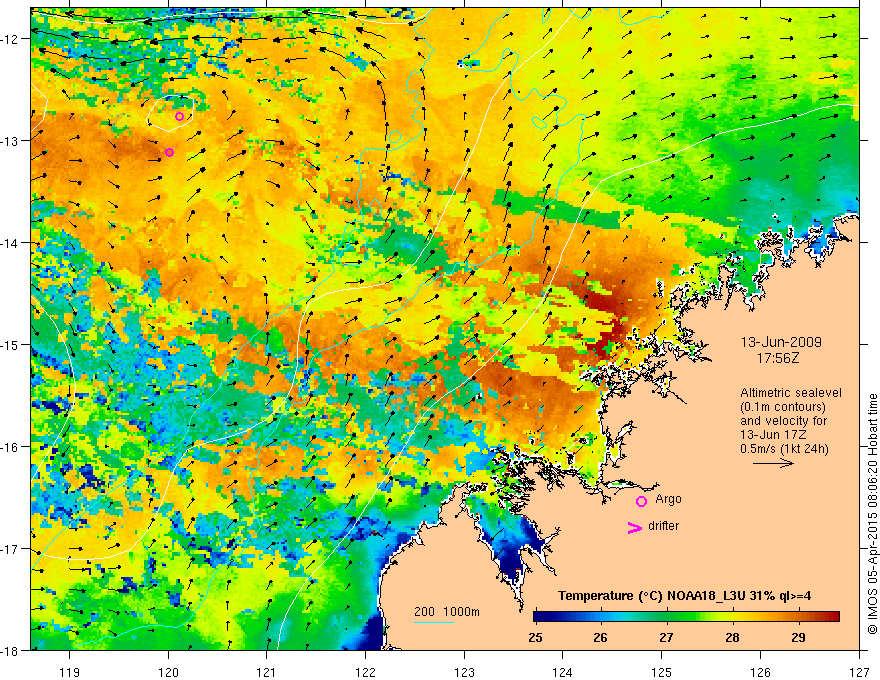Click the latitude axis label '-15'
Viewport: 880px width, 680px height.
click(x=11, y=345)
